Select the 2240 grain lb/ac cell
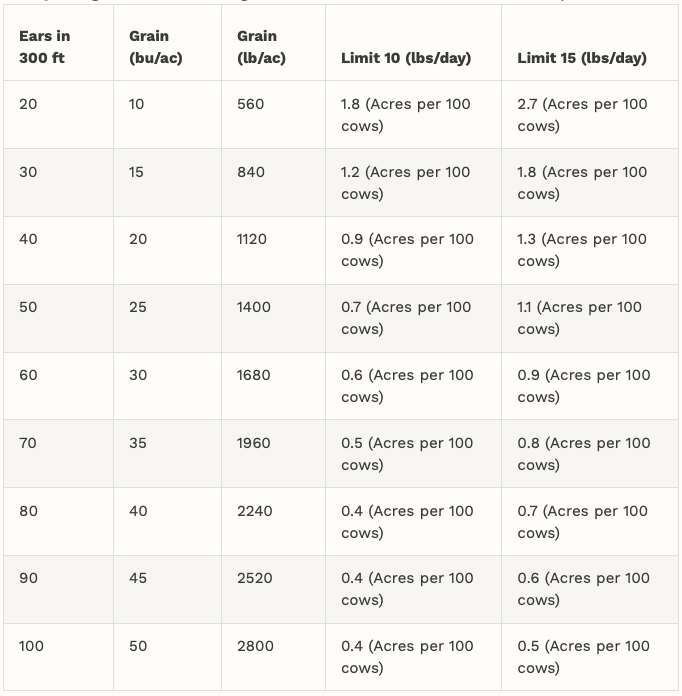Screen dimensions: 682x696 255,511
